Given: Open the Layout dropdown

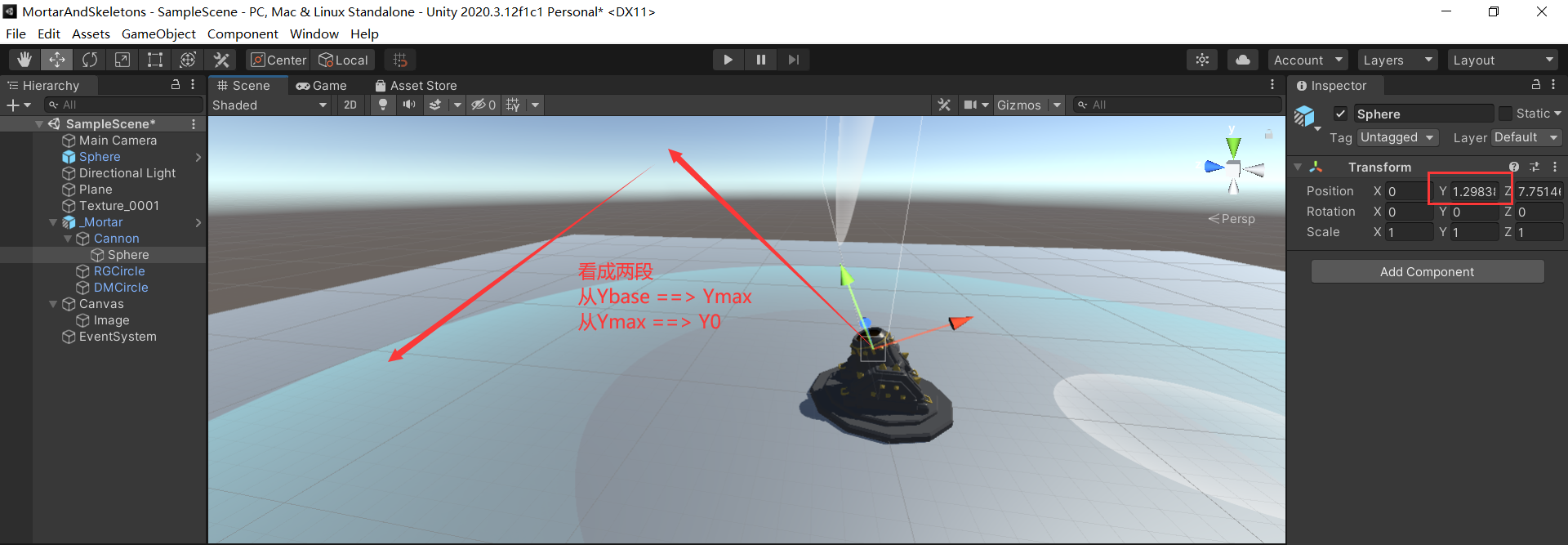Looking at the screenshot, I should click(x=1503, y=60).
